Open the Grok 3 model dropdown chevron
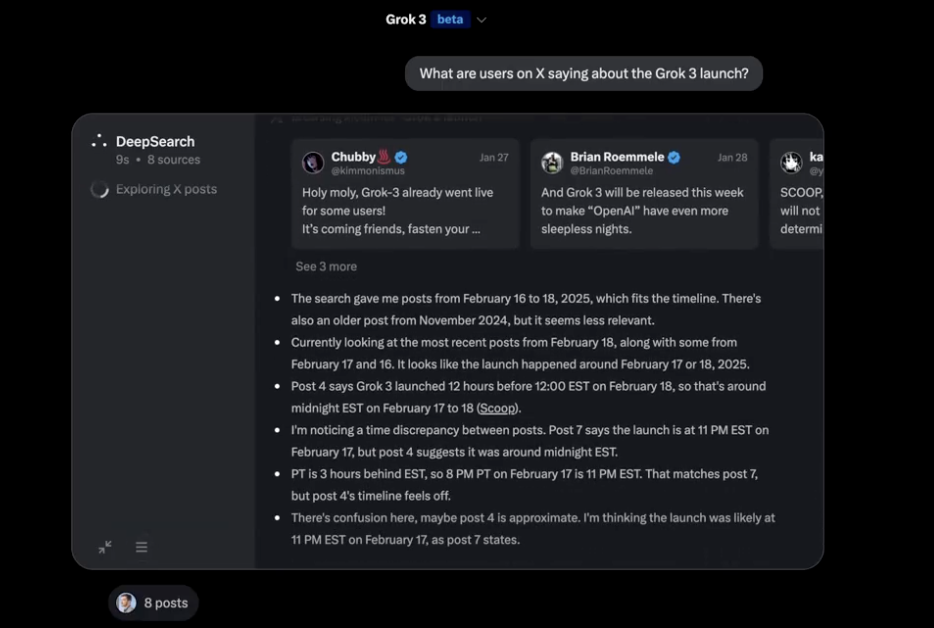This screenshot has height=628, width=934. click(x=481, y=19)
